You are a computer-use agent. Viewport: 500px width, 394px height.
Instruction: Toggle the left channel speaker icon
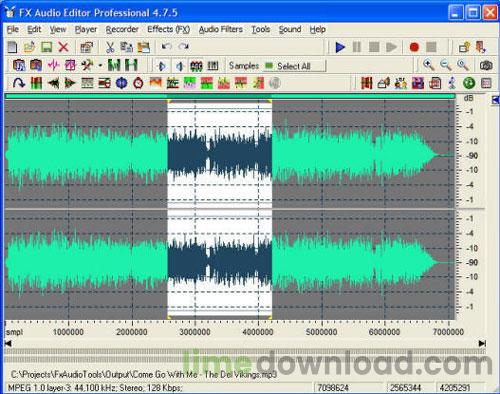(x=162, y=66)
